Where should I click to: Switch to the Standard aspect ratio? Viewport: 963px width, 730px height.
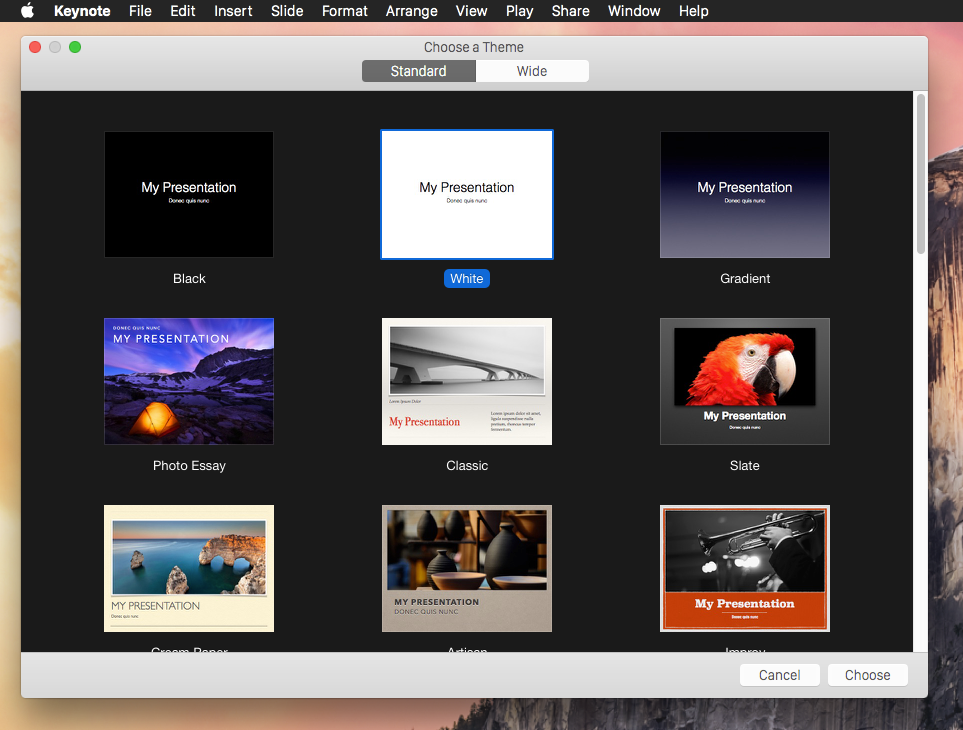pos(419,71)
